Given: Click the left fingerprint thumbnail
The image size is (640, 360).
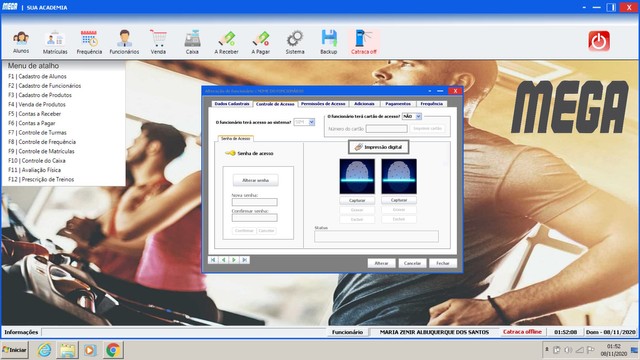Looking at the screenshot, I should 357,176.
